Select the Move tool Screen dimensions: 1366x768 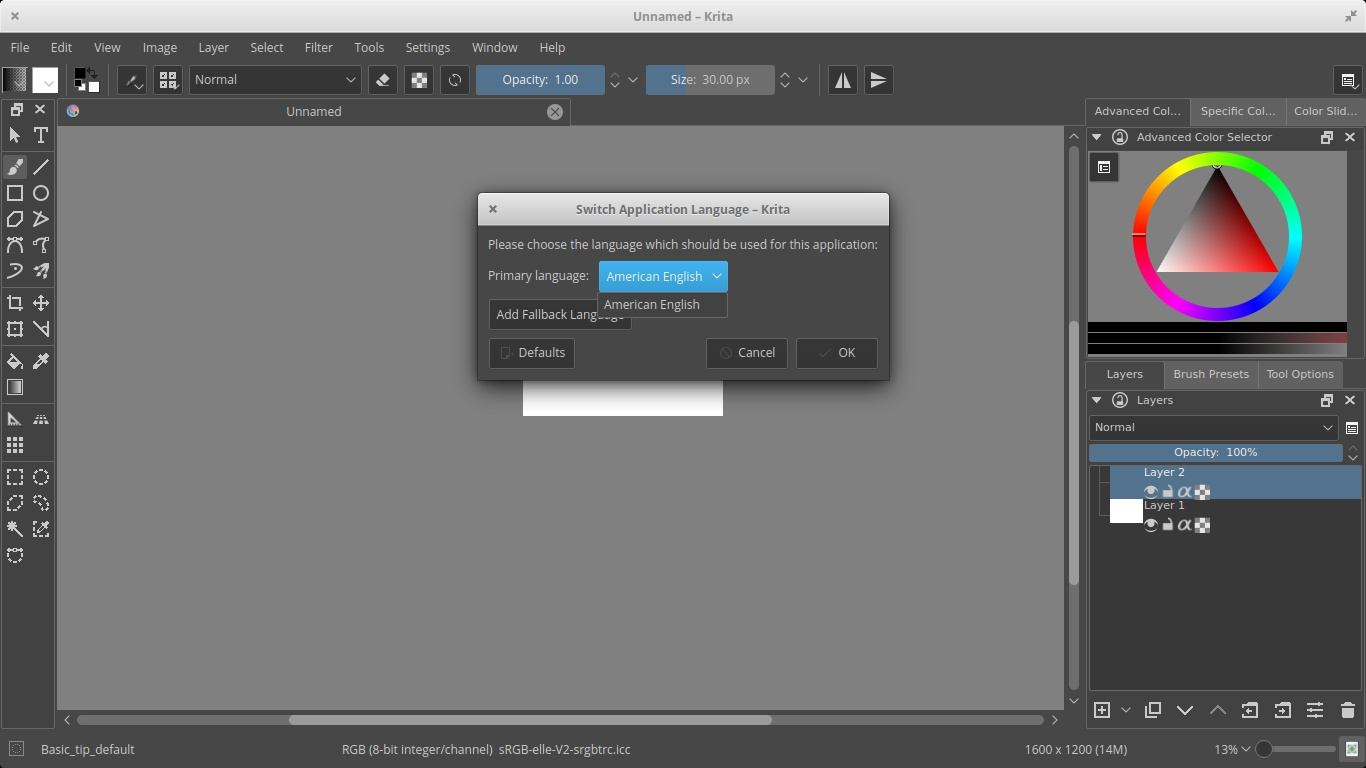[x=41, y=303]
